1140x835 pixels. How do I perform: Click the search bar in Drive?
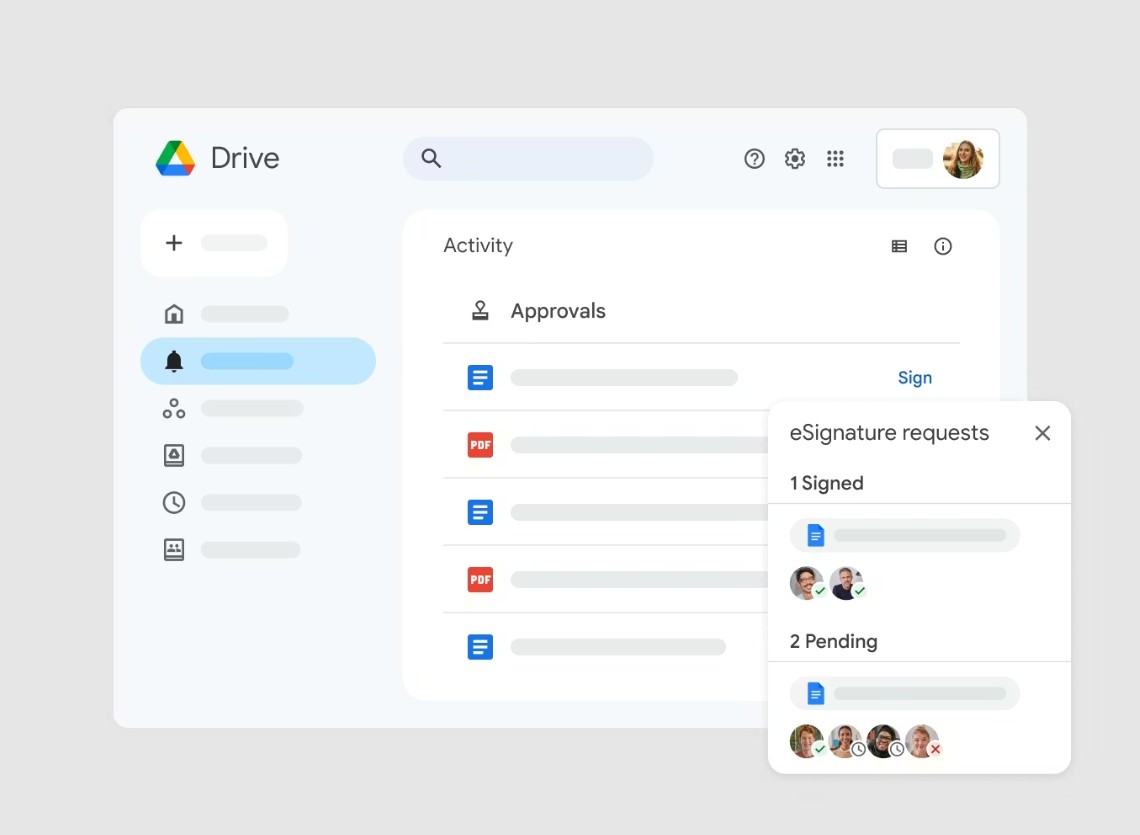click(x=528, y=159)
